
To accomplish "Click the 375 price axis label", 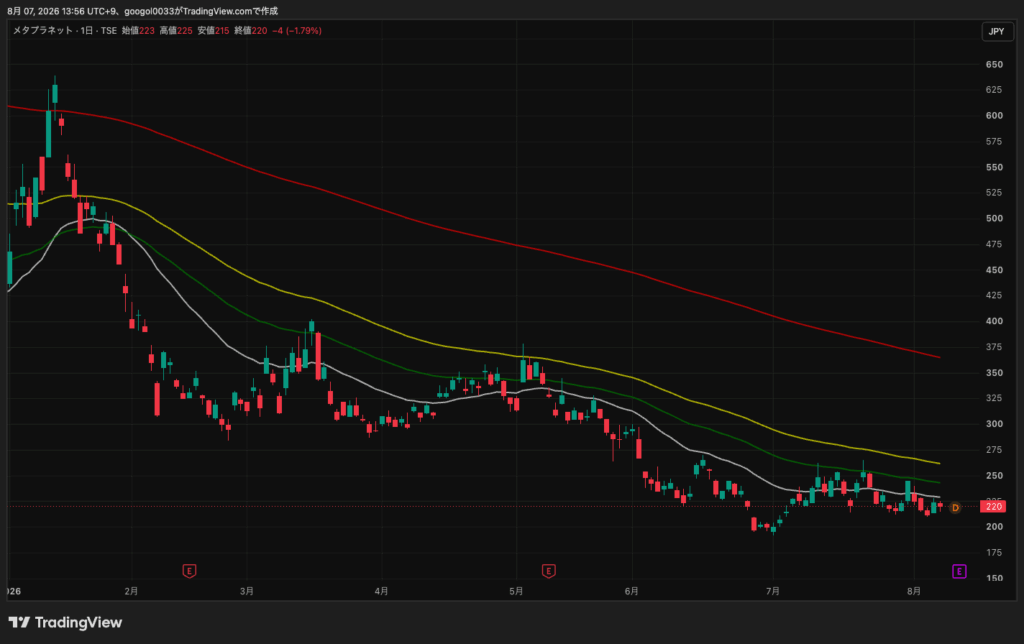I will (x=994, y=347).
